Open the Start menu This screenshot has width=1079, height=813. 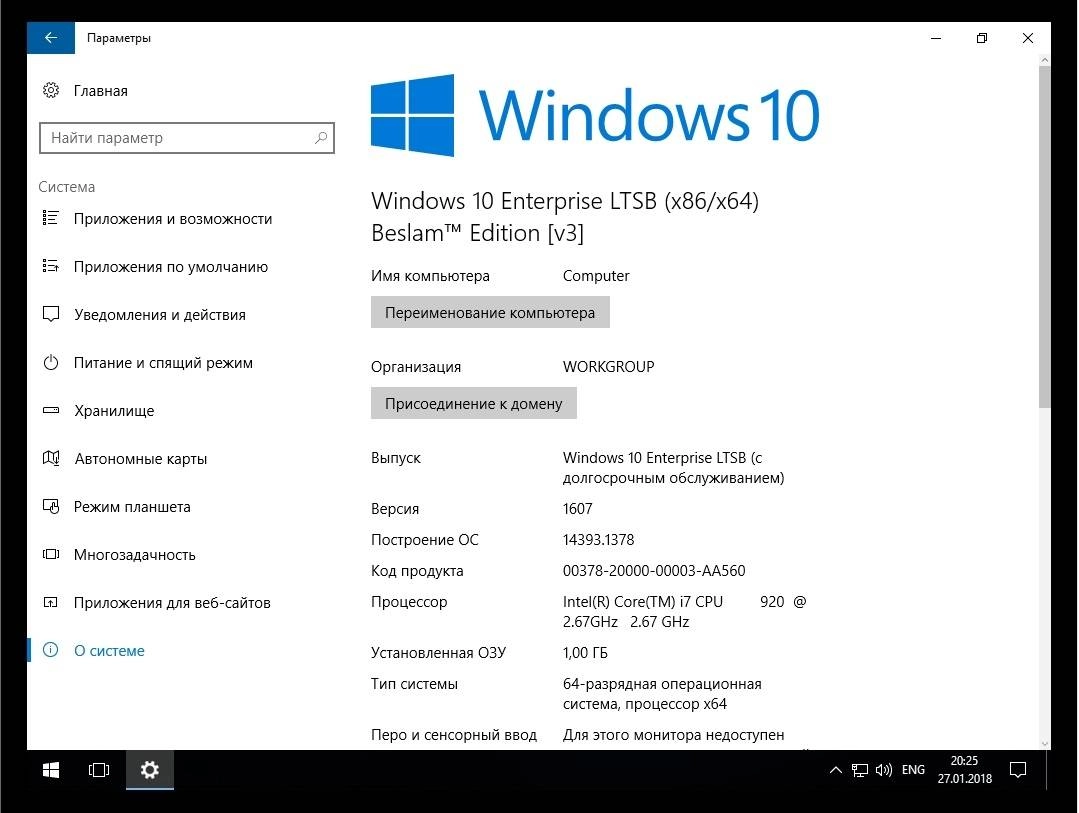tap(50, 770)
